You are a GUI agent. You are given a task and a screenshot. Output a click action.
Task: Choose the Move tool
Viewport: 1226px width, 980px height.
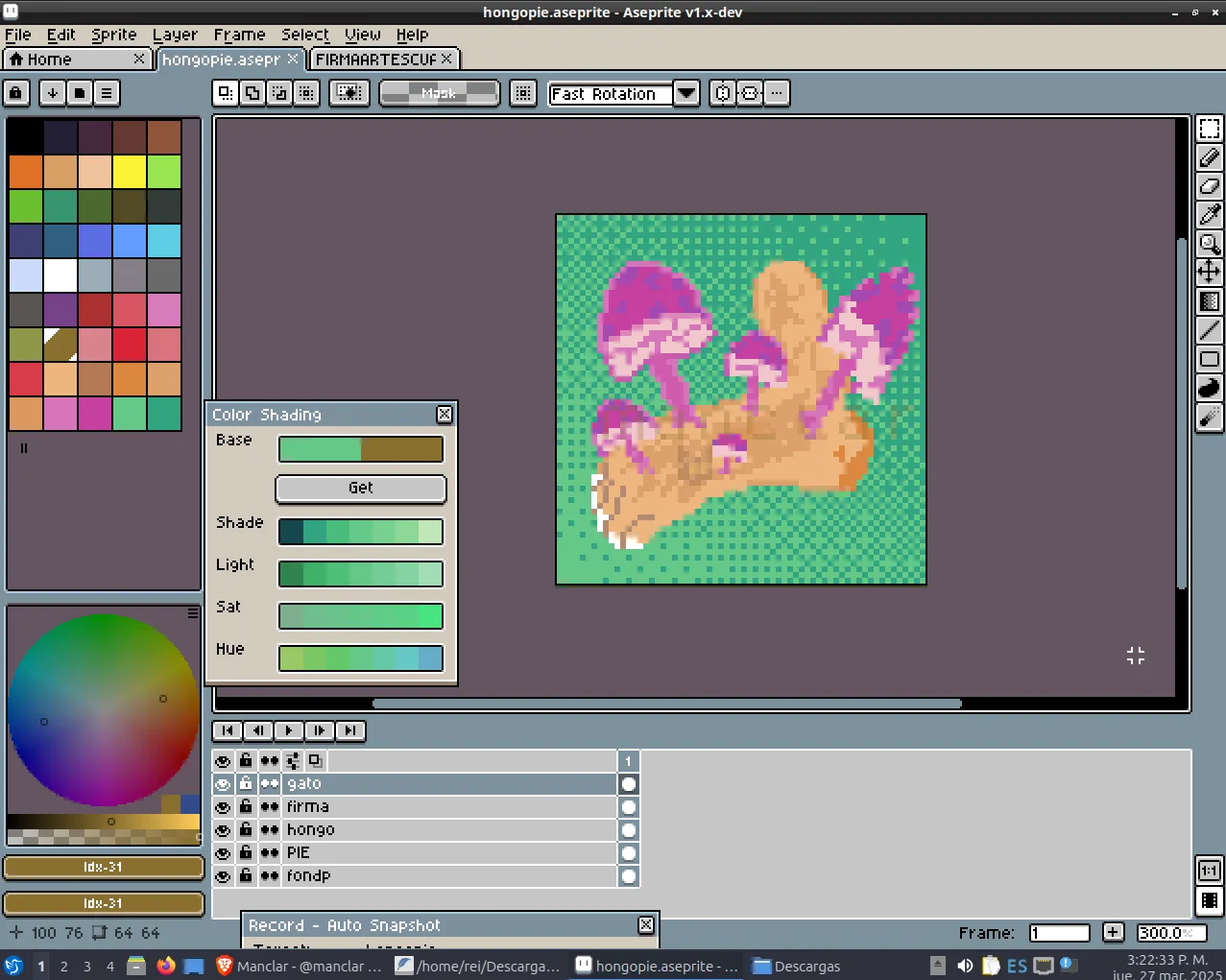[1209, 273]
